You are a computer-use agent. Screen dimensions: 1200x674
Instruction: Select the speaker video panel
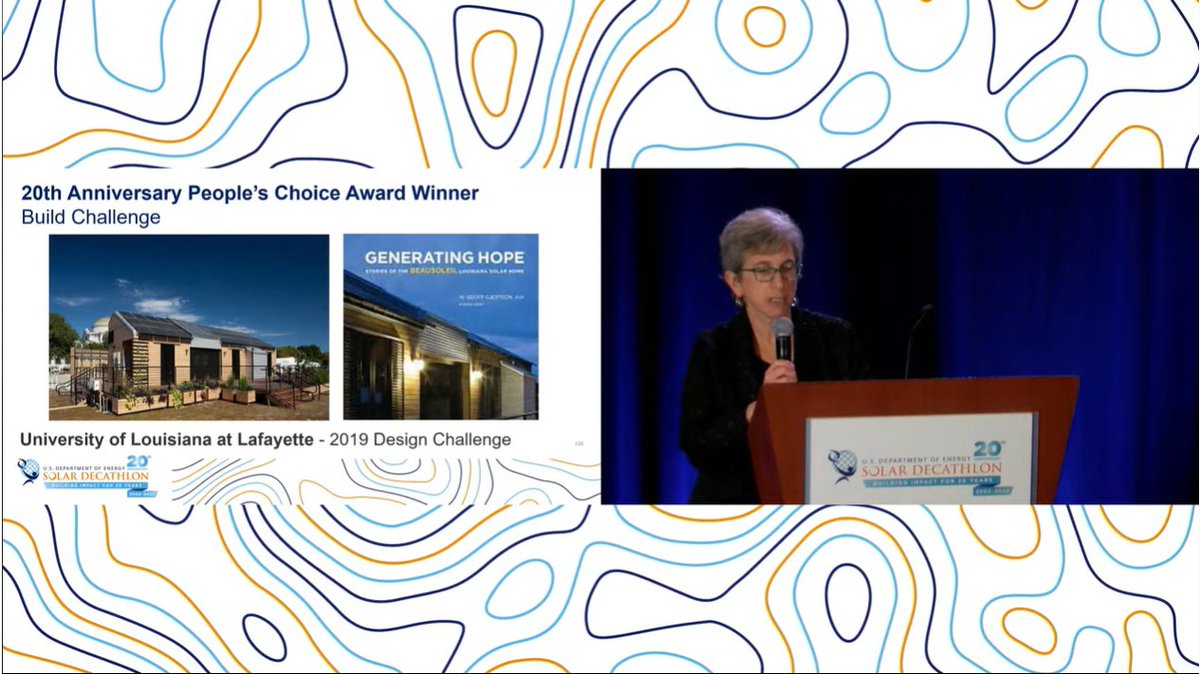point(899,336)
